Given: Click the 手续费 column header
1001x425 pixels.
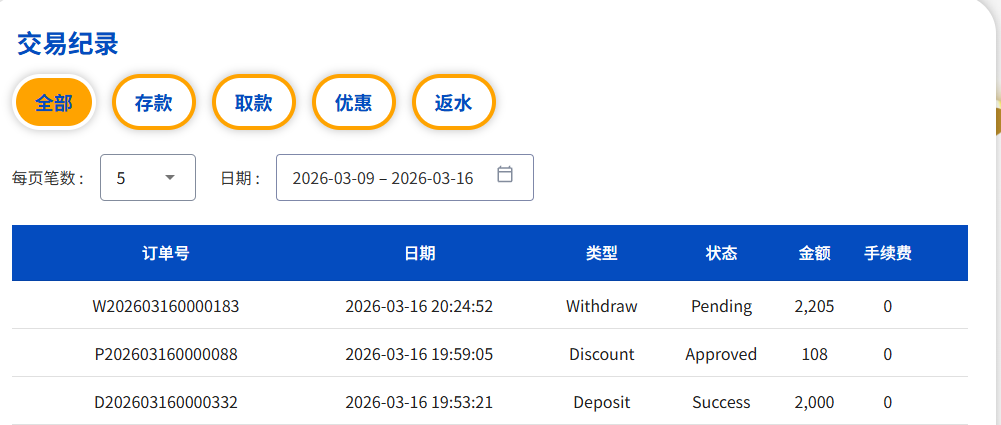Looking at the screenshot, I should click(x=888, y=253).
